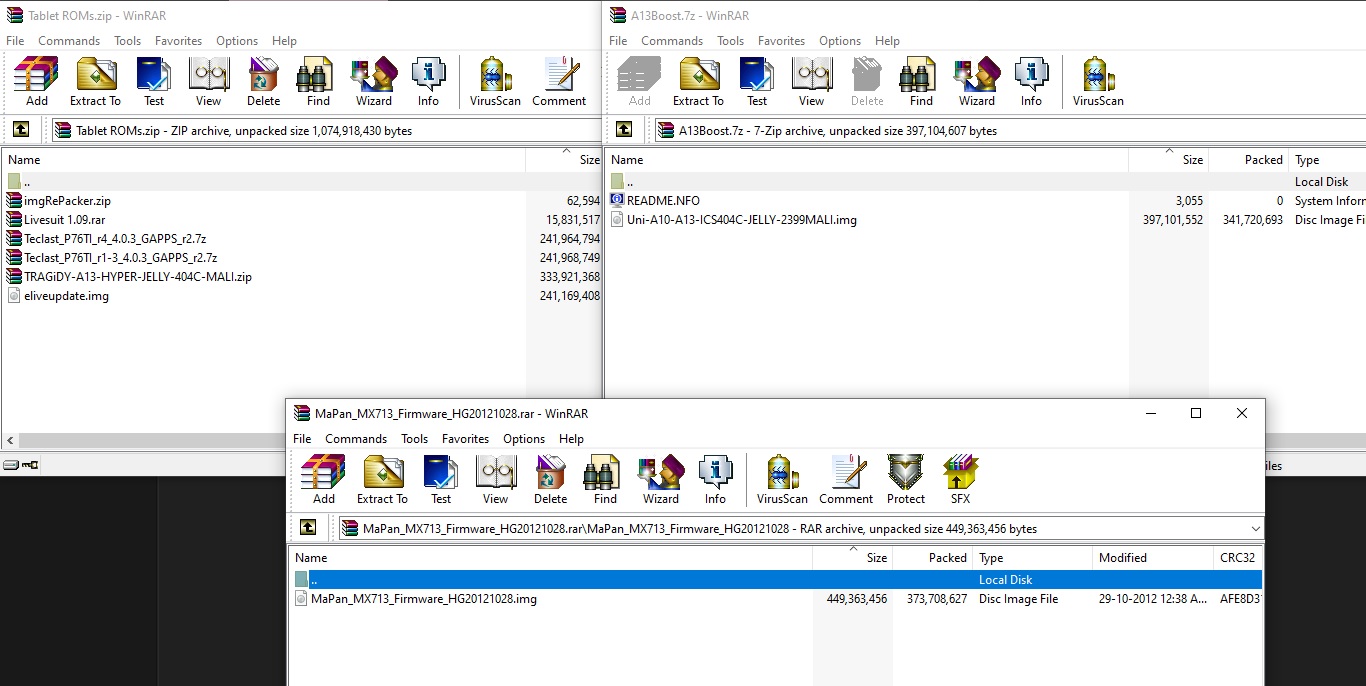Click Comment icon in Tablet ROMs.zip toolbar

click(x=559, y=81)
